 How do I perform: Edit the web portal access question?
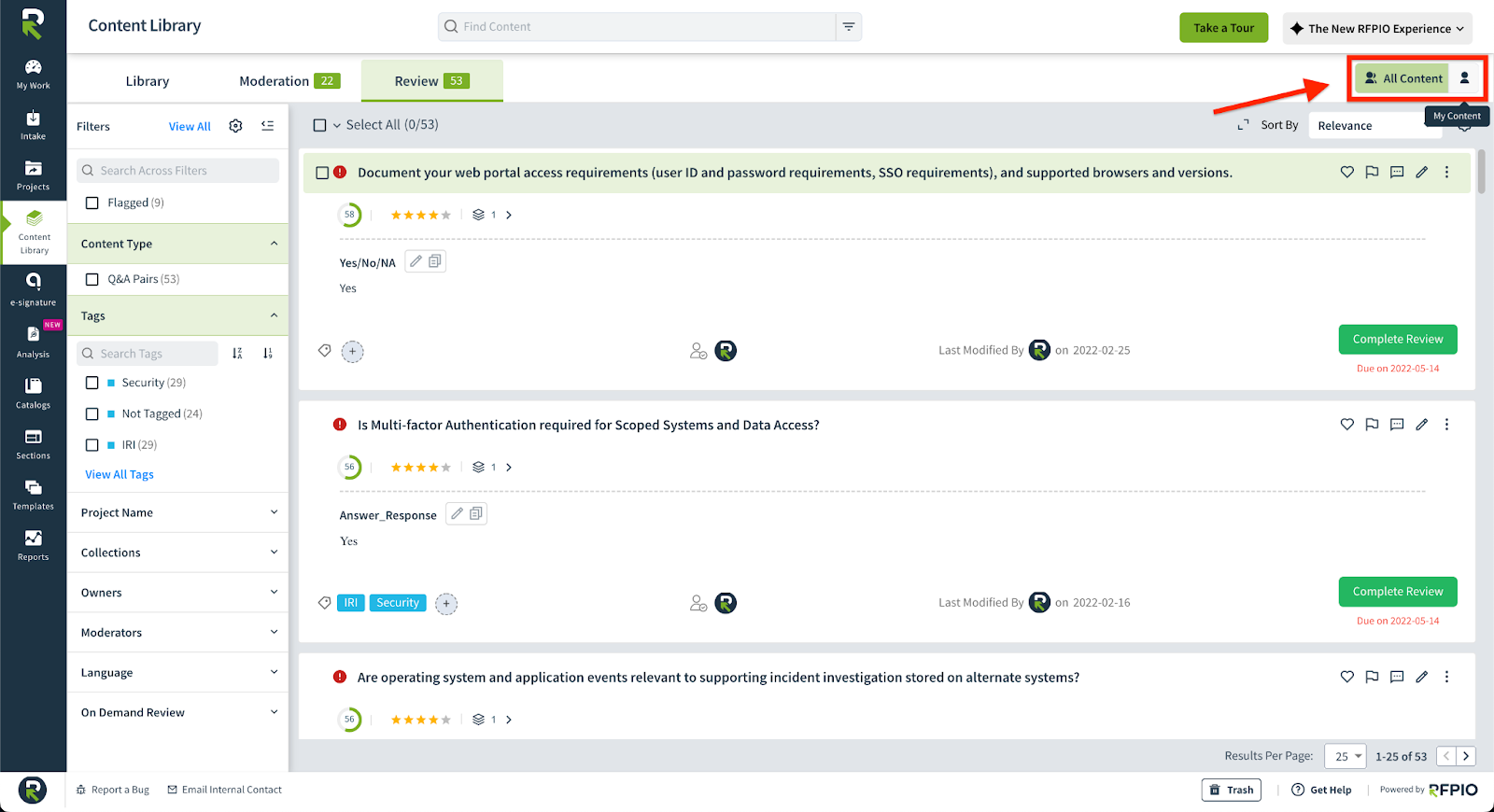pos(1421,172)
